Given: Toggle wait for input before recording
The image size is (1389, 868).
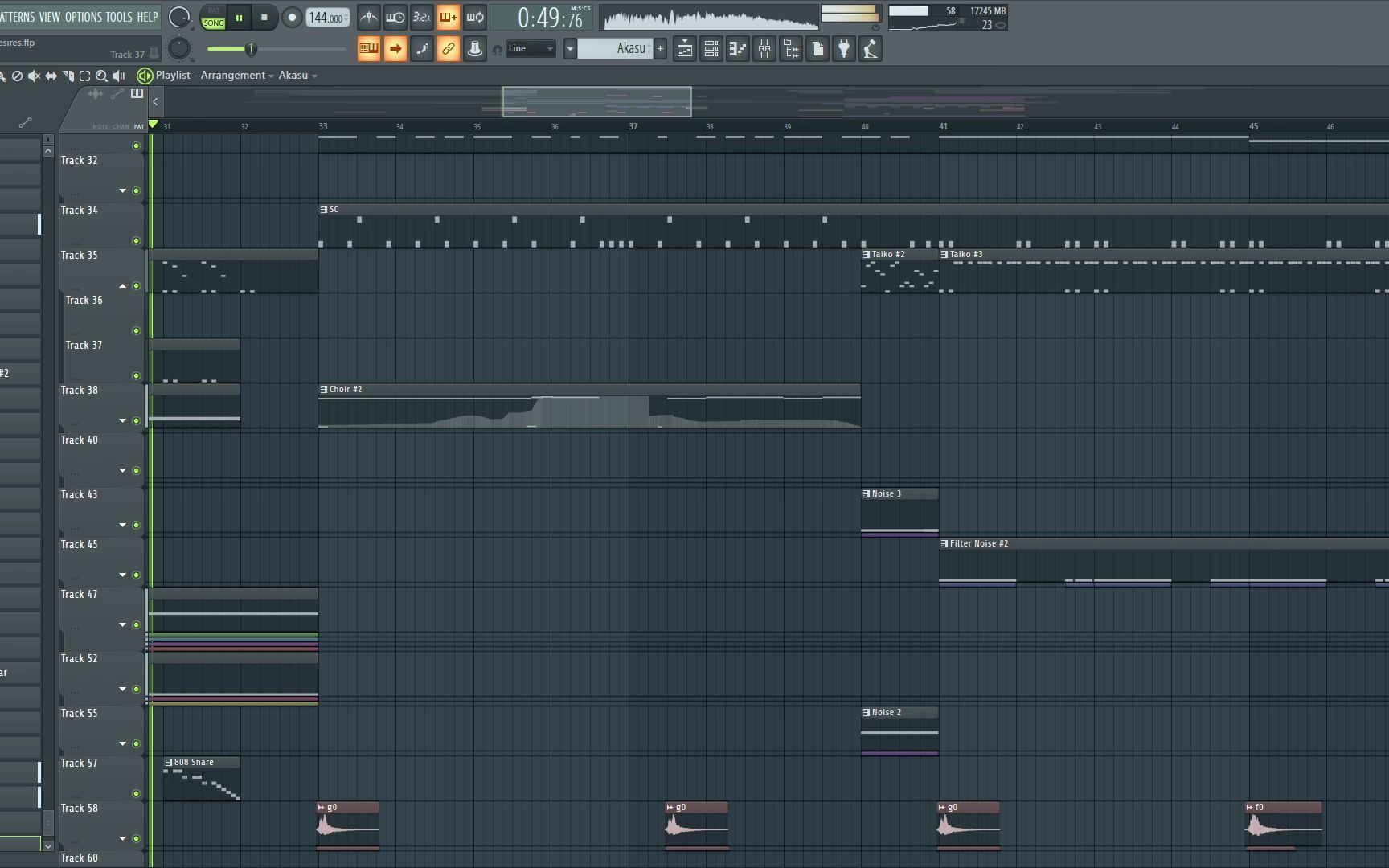Looking at the screenshot, I should click(395, 17).
